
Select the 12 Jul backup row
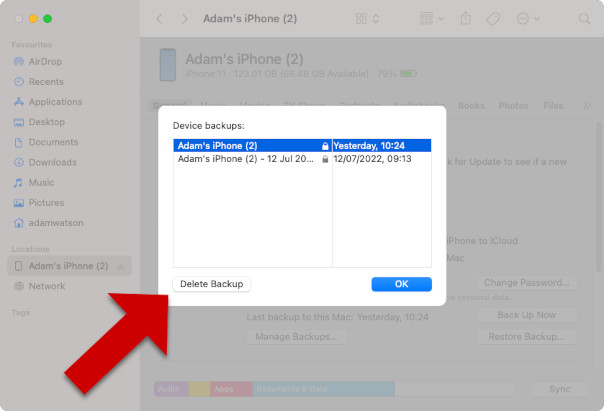[302, 159]
